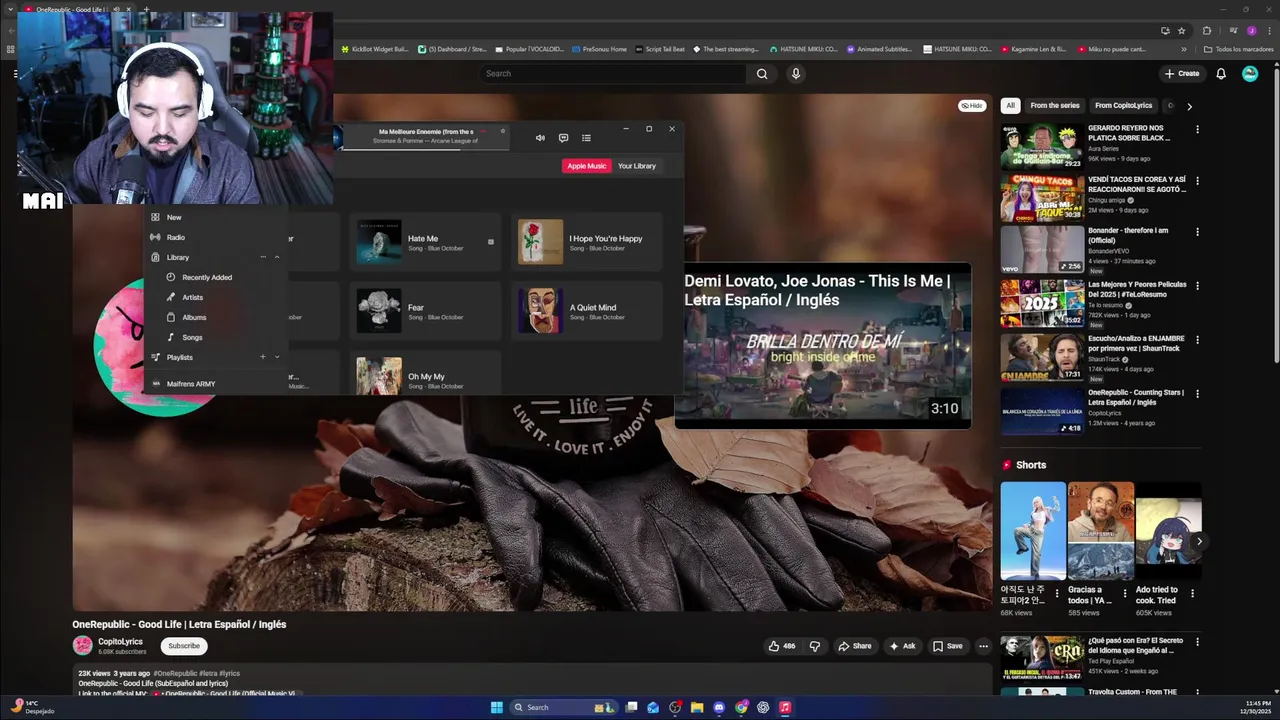Click the Windows Start button

coord(497,707)
